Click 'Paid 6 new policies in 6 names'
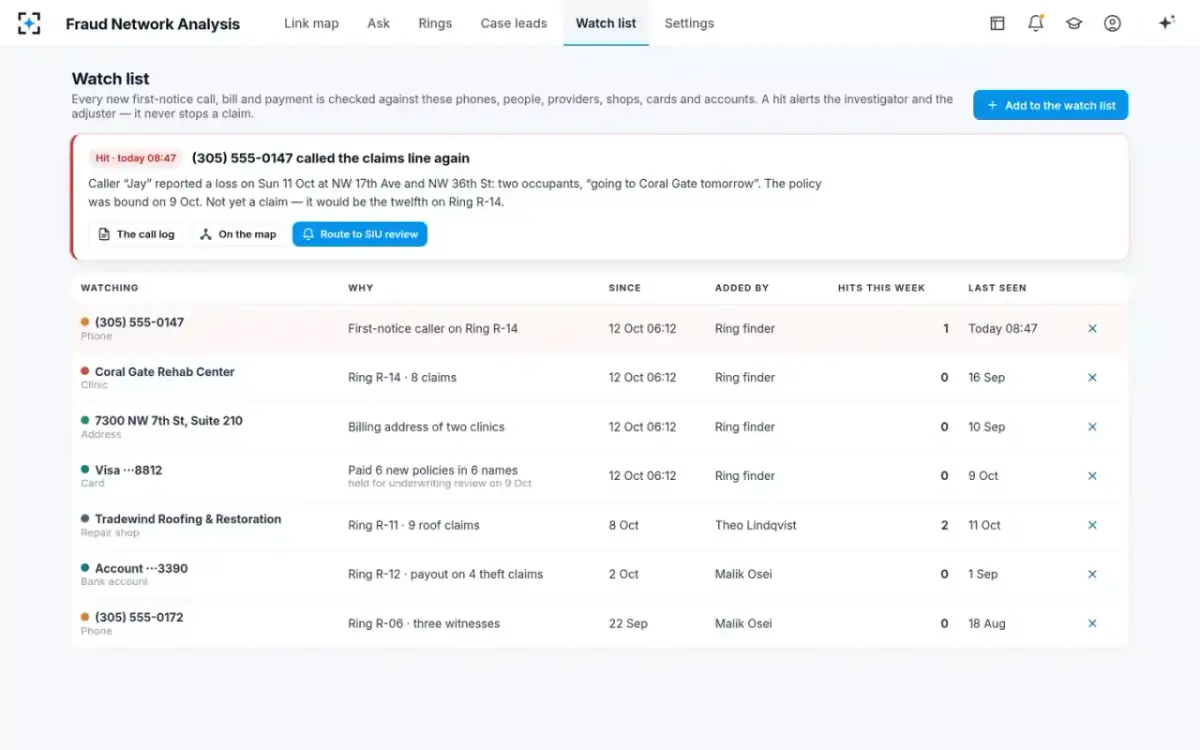The image size is (1200, 750). (x=433, y=470)
